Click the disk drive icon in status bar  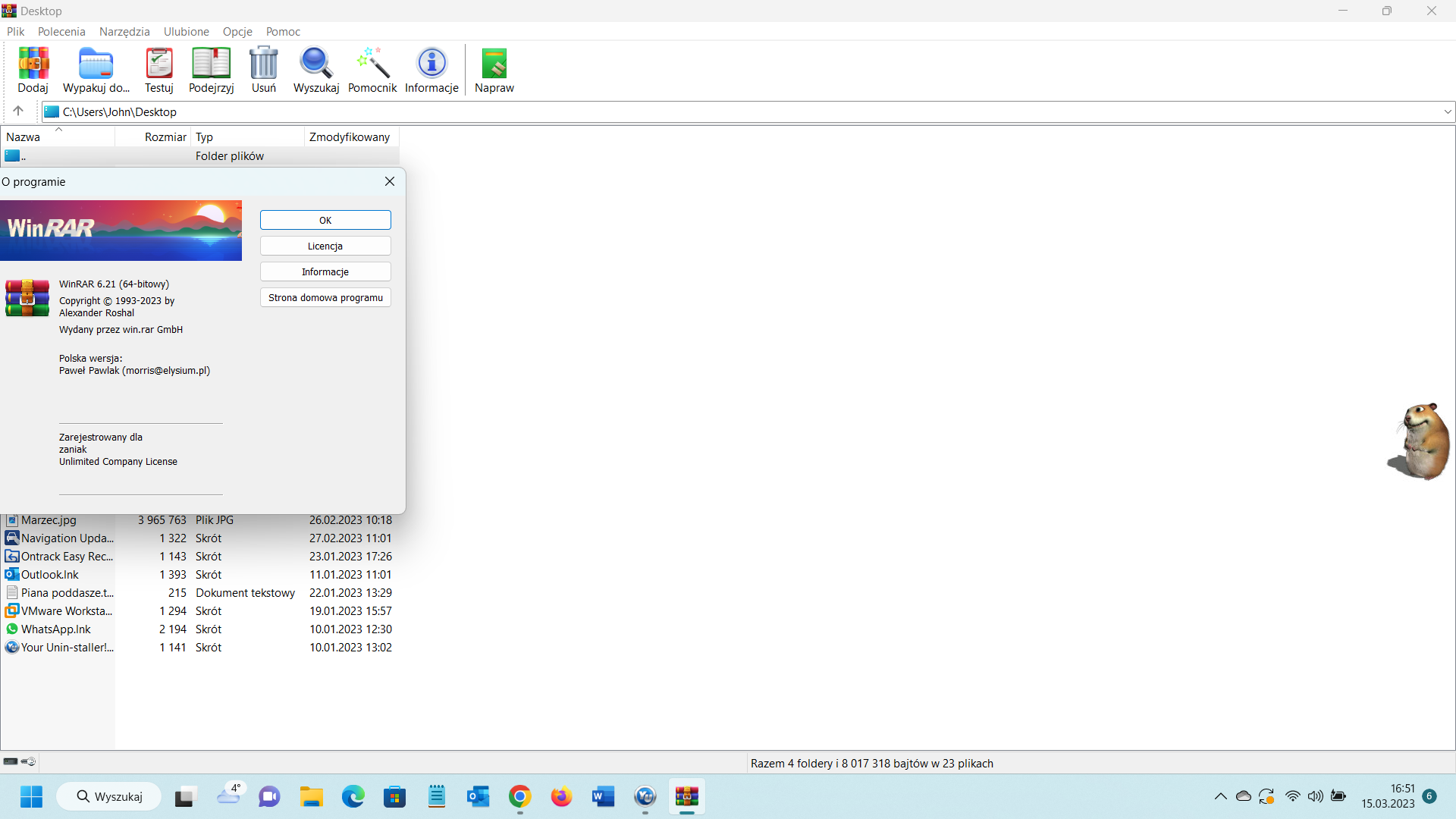[x=11, y=761]
